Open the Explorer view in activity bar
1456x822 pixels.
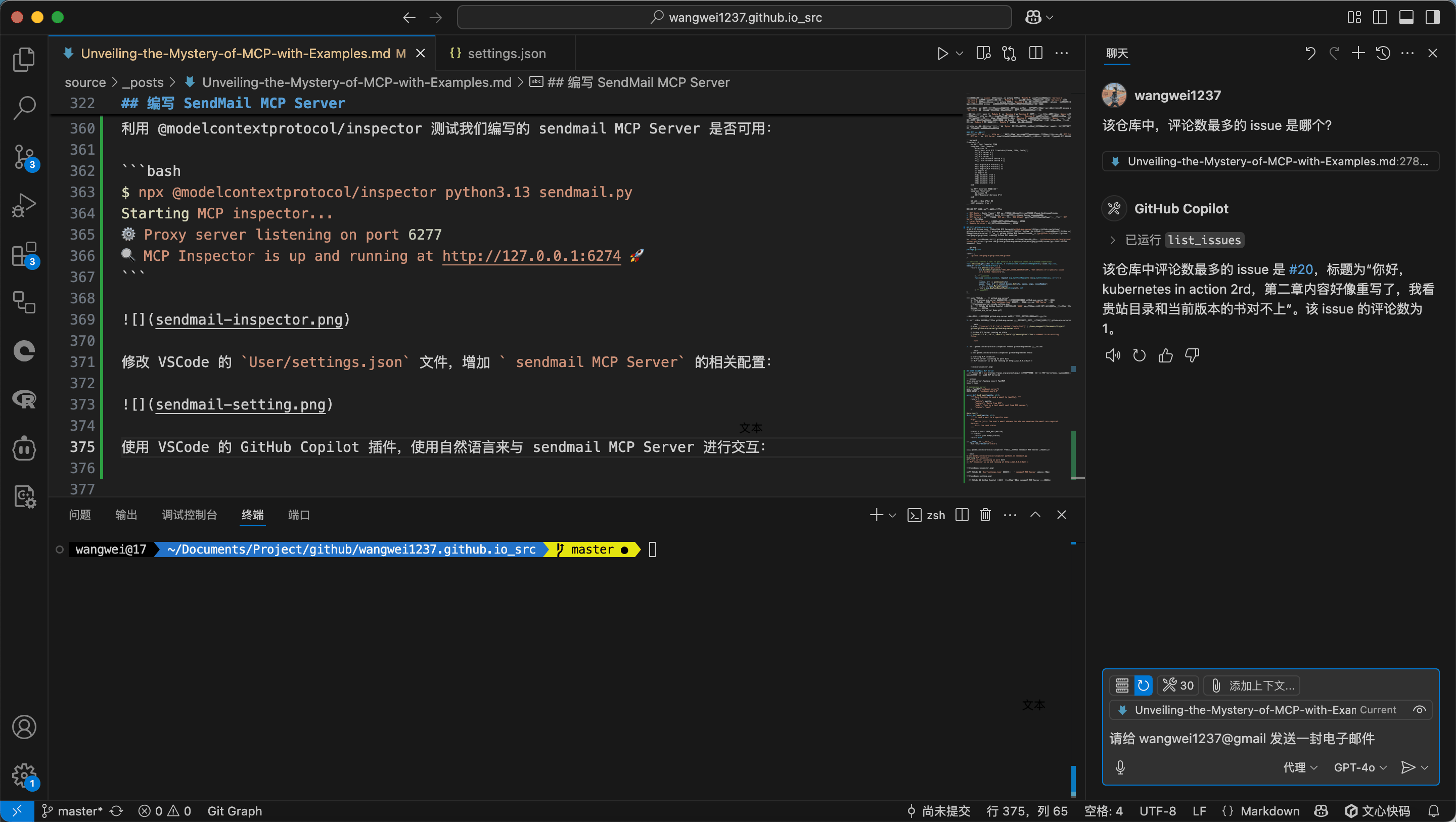point(24,59)
